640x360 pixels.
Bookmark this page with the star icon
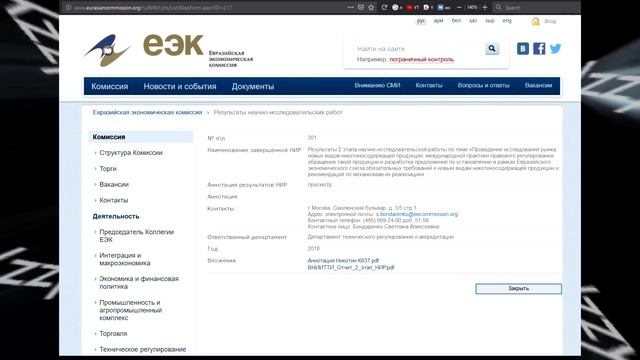[x=371, y=7]
